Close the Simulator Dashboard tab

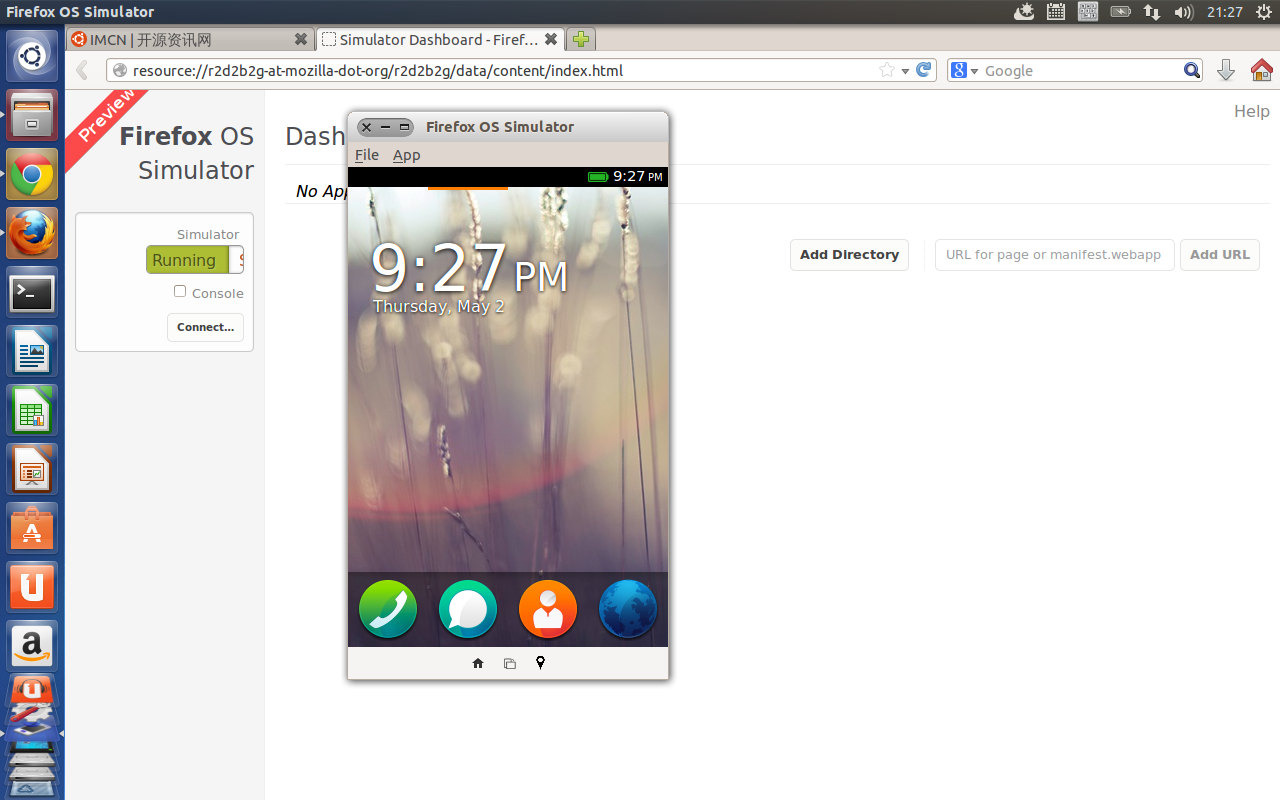click(x=551, y=40)
